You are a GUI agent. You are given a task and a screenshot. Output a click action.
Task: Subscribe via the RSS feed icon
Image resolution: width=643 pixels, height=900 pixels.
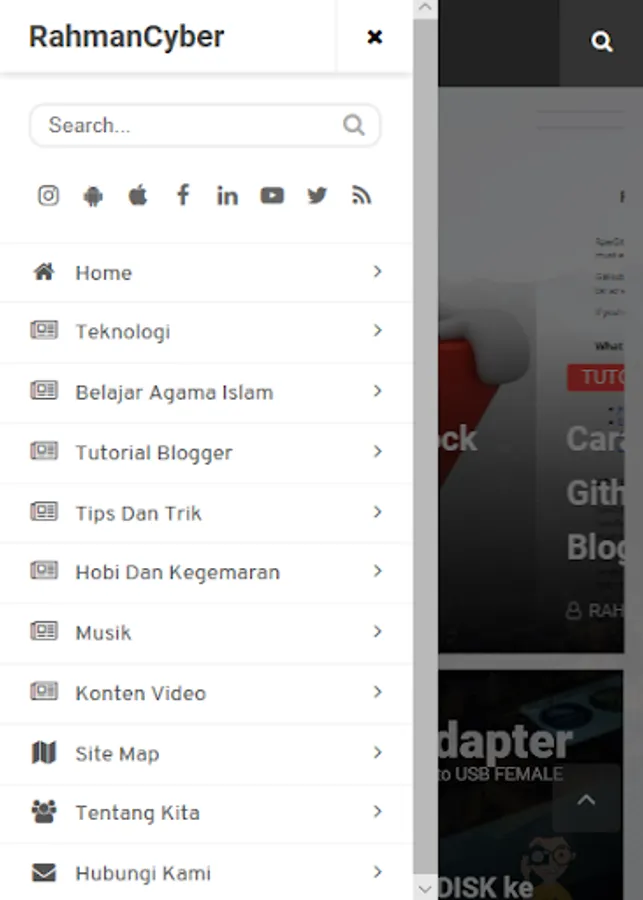click(361, 196)
